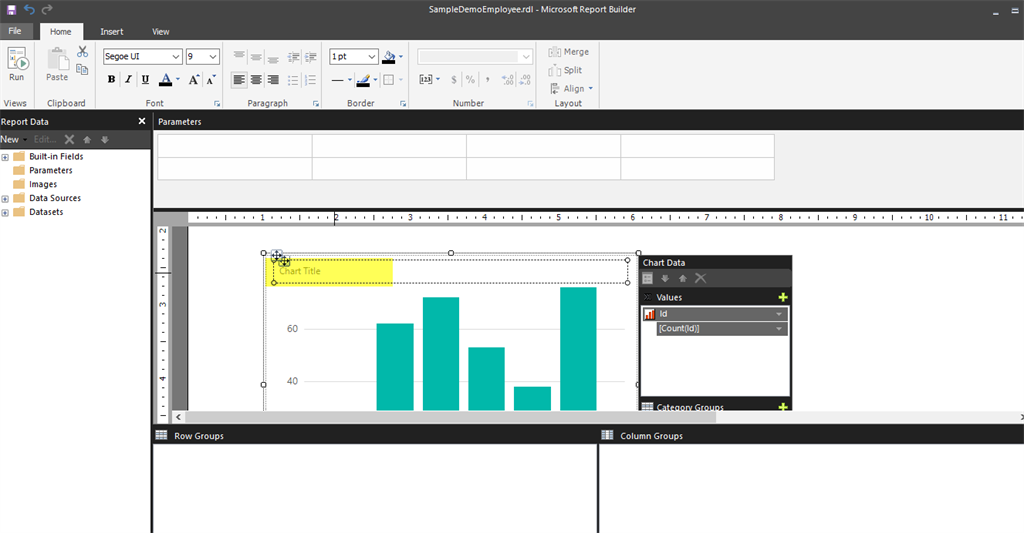Open the Segoe UI font family dropdown
This screenshot has width=1024, height=533.
[x=175, y=57]
